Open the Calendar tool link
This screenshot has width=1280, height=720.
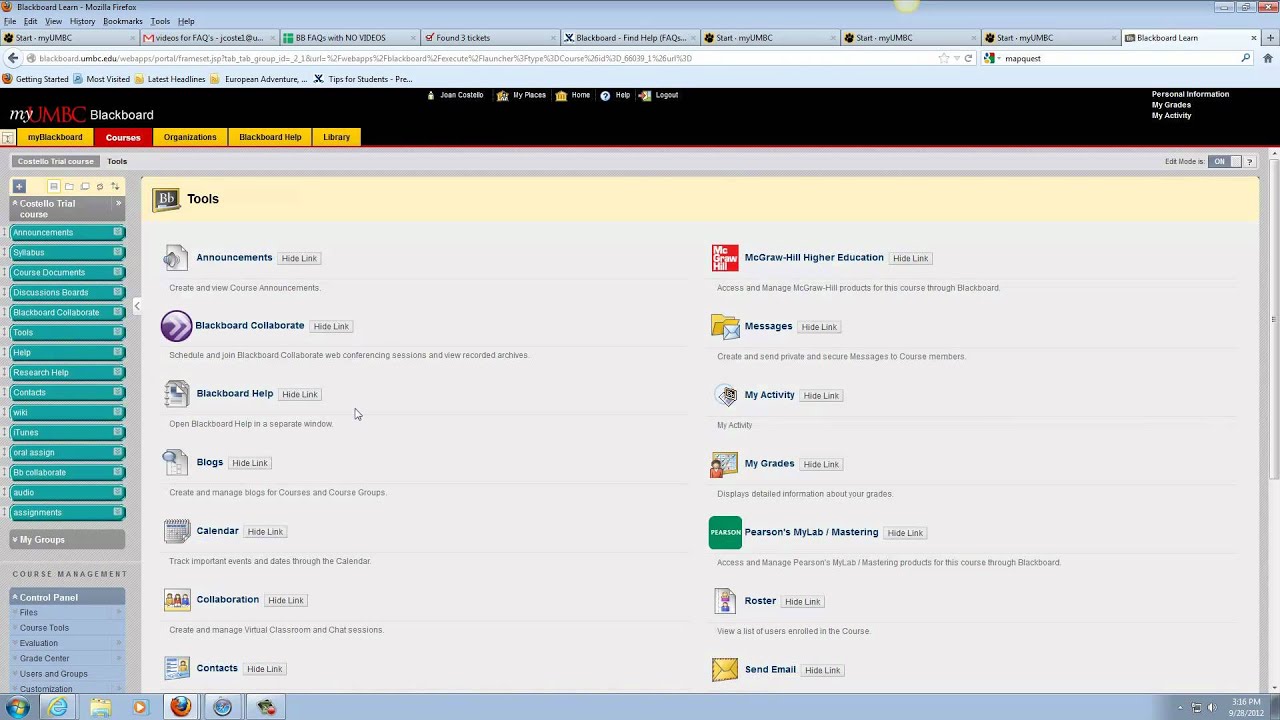click(217, 531)
